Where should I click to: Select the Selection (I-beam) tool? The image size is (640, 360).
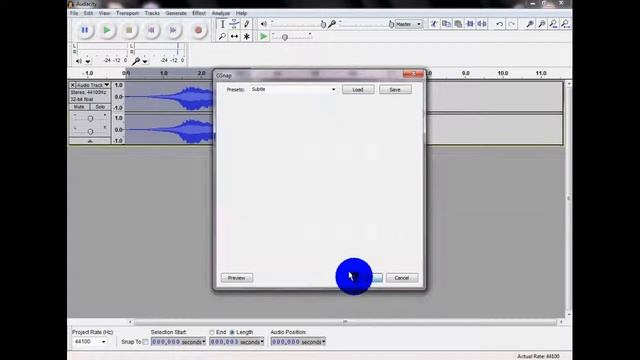[222, 24]
